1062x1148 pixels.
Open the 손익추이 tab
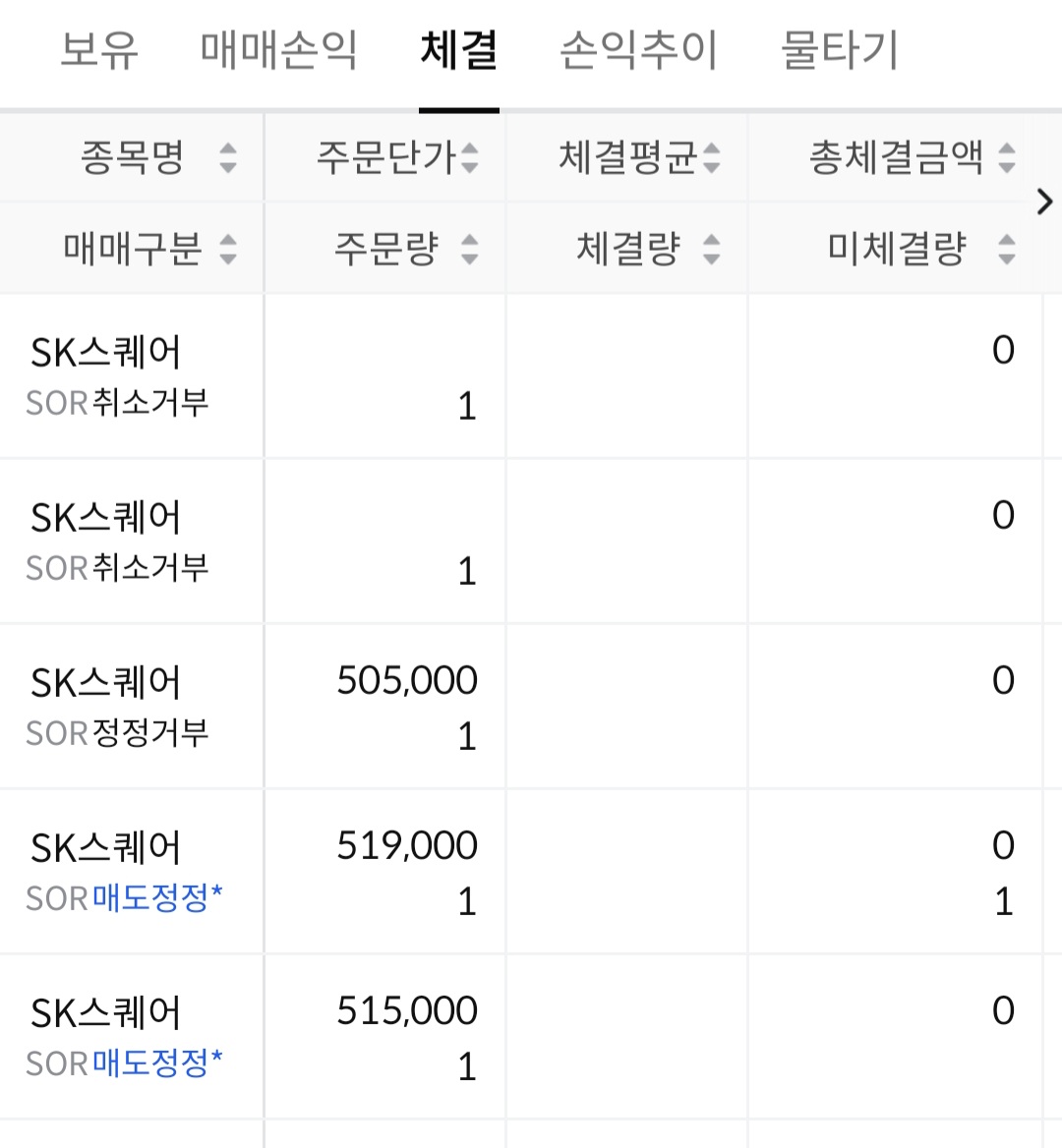tap(638, 50)
